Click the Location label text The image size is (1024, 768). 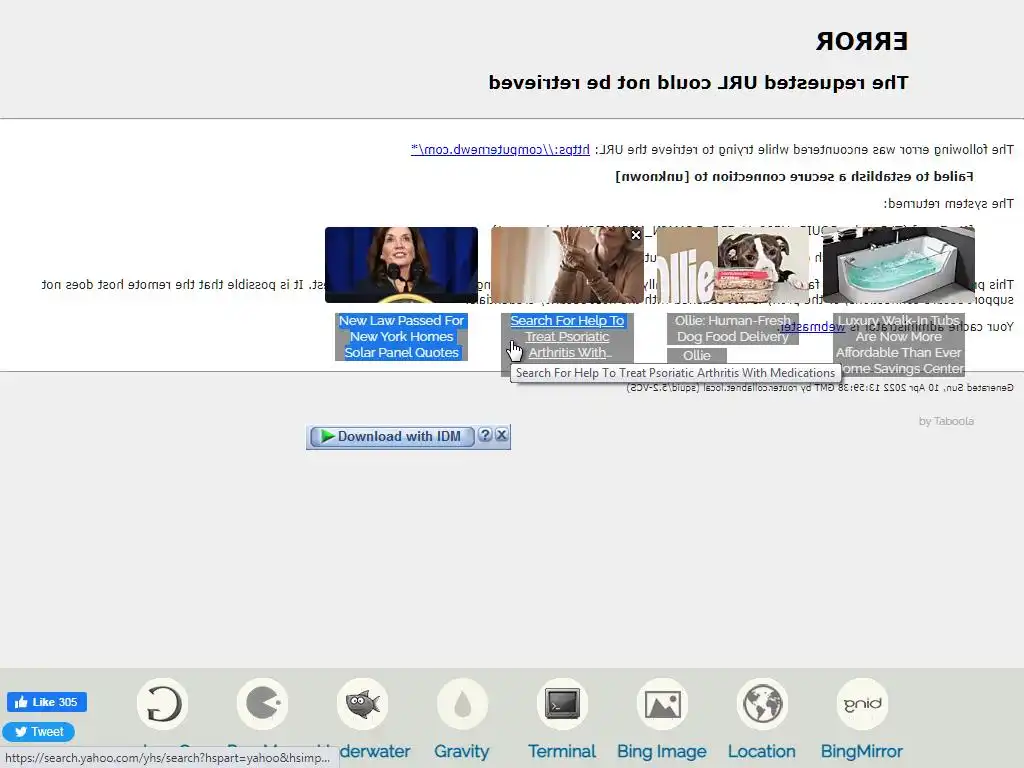coord(762,752)
